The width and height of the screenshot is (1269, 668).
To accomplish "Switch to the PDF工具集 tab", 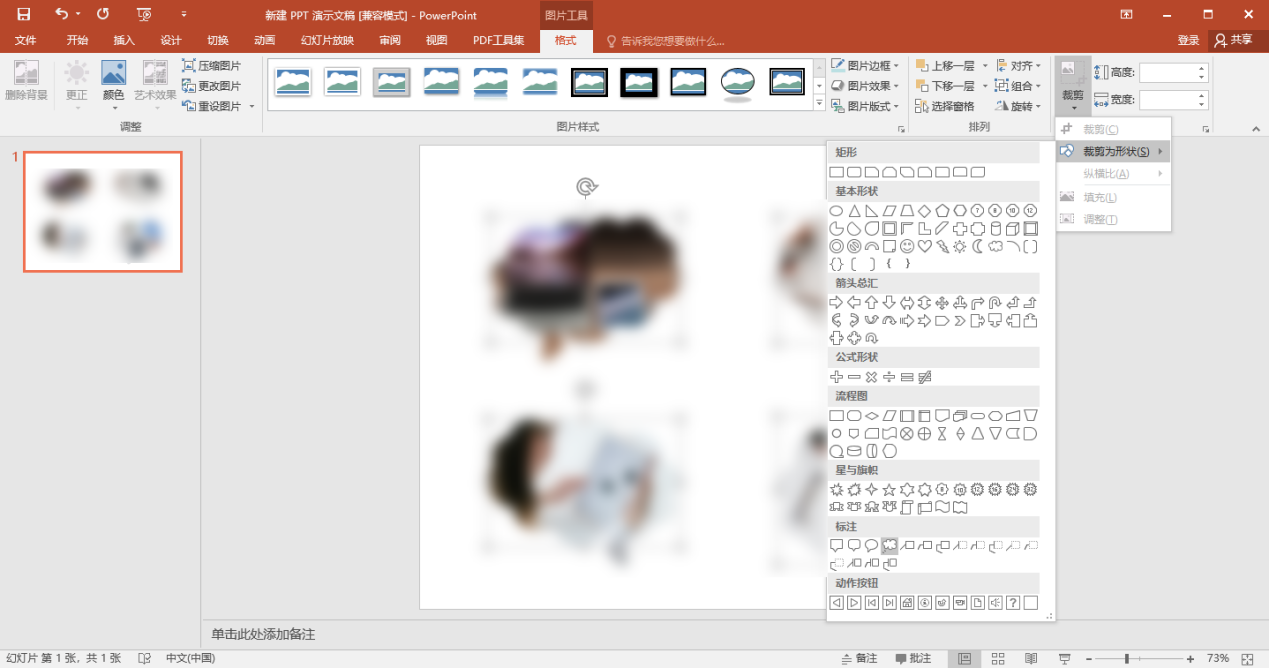I will point(499,41).
